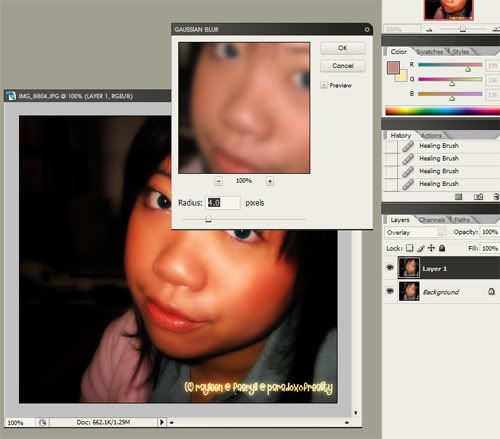500x439 pixels.
Task: Select the 'Background' layer name
Action: point(441,292)
